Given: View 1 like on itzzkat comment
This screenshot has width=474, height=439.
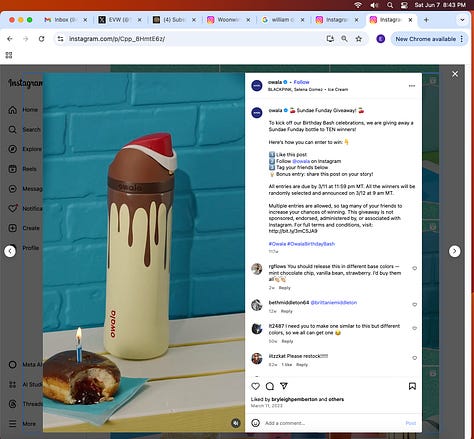Looking at the screenshot, I should click(287, 365).
